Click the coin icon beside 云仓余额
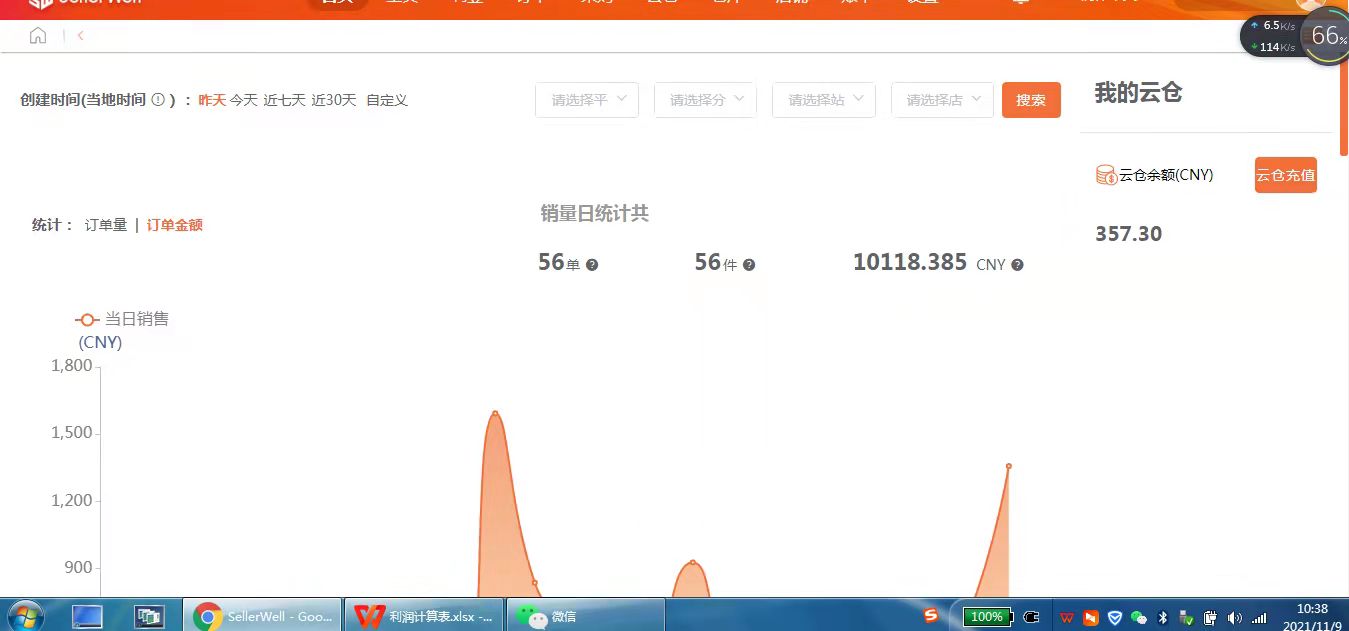The image size is (1349, 631). pos(1106,175)
